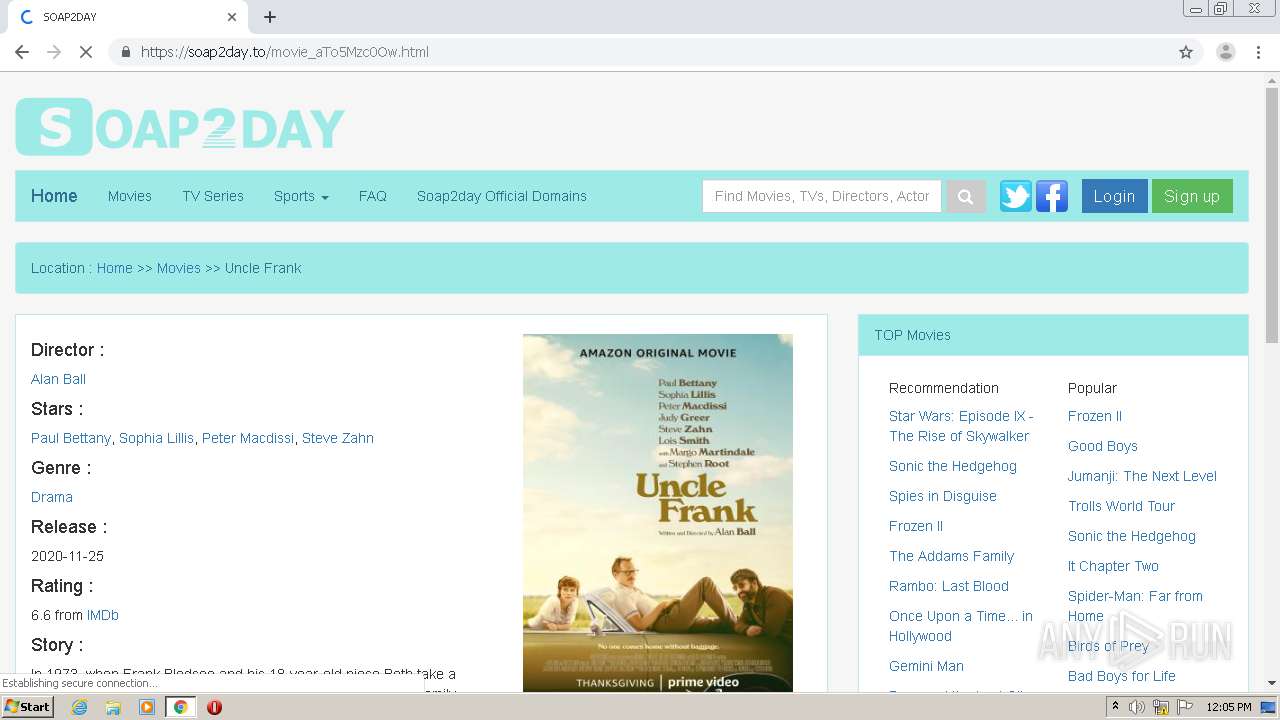The image size is (1280, 720).
Task: Close the SOAP2DAY tab
Action: [232, 17]
